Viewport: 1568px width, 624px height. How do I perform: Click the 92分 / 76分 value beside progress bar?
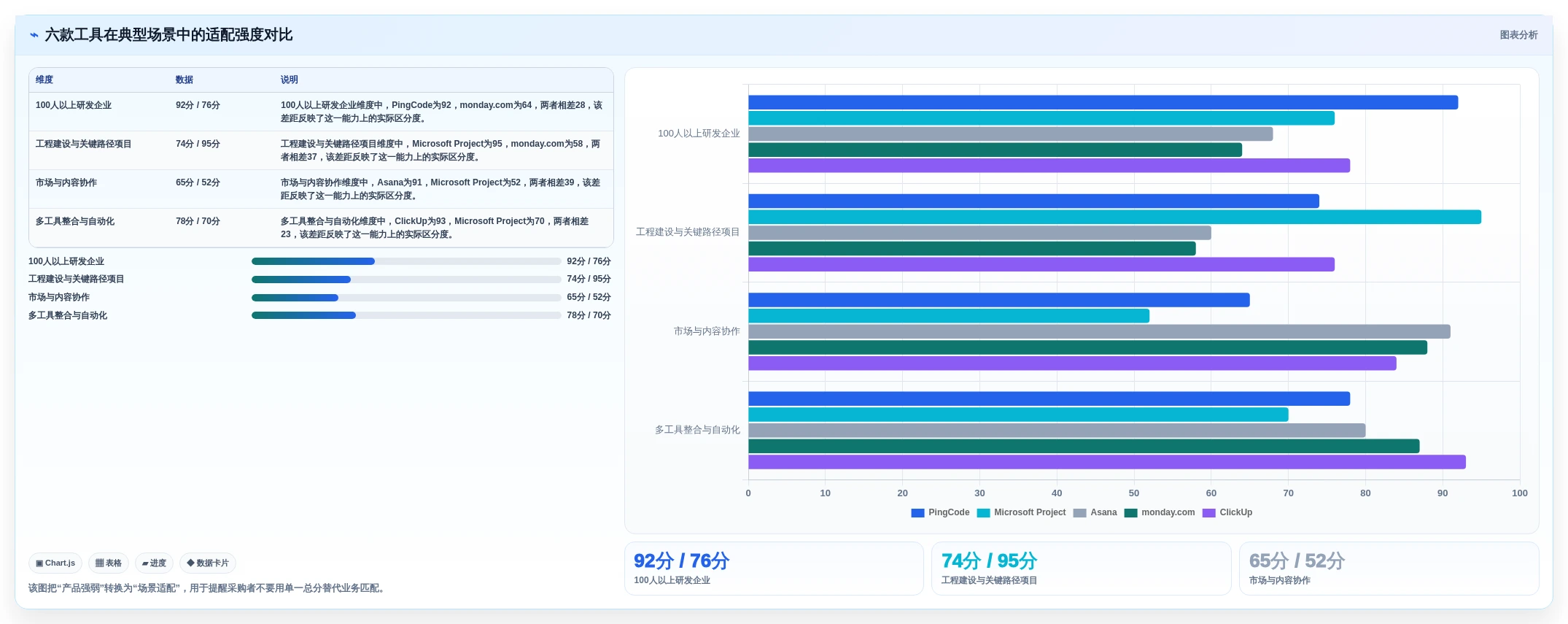click(x=589, y=261)
